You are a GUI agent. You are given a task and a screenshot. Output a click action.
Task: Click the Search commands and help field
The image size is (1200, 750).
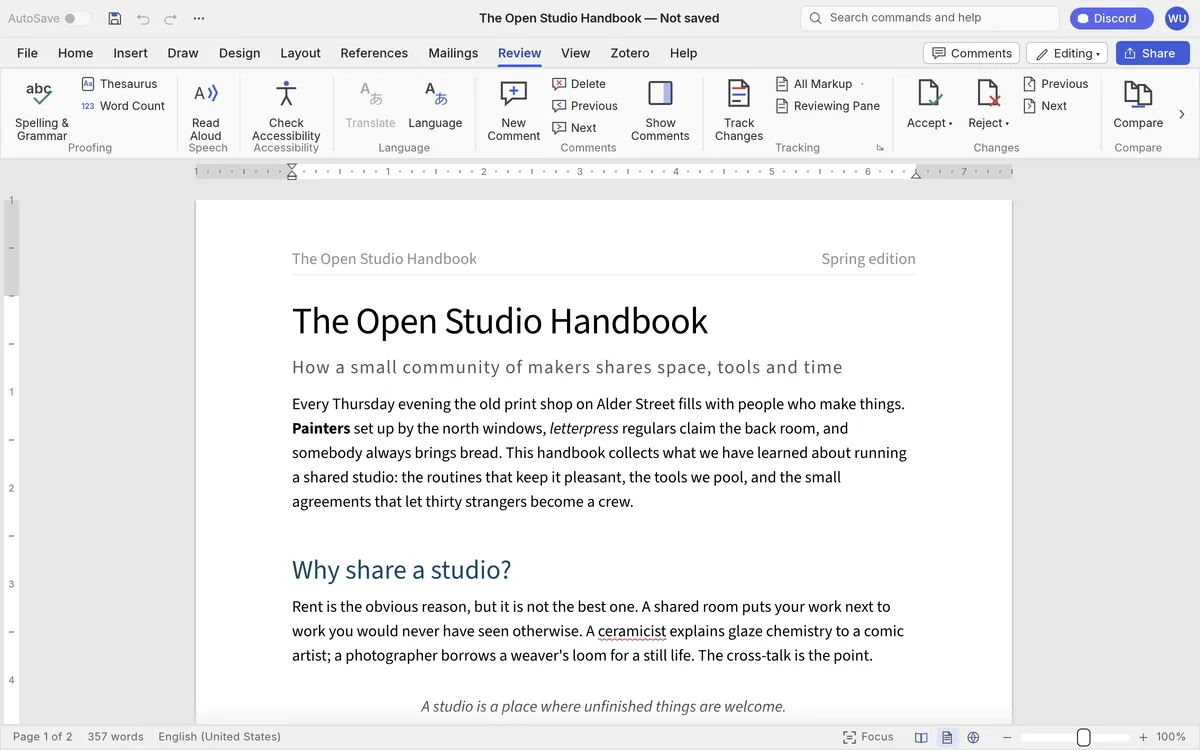[930, 18]
